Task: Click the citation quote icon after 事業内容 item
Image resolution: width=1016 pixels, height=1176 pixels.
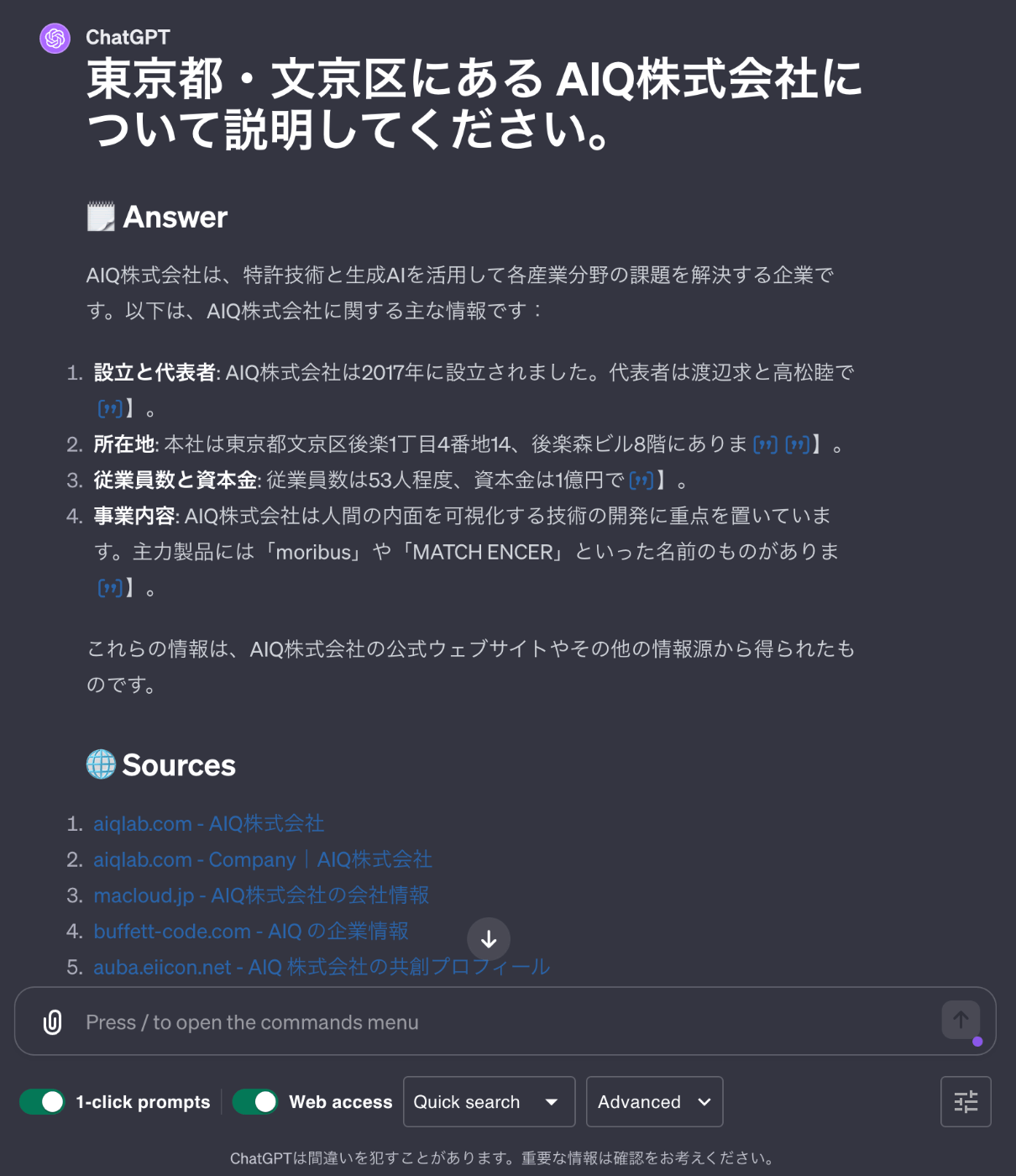Action: pos(110,588)
